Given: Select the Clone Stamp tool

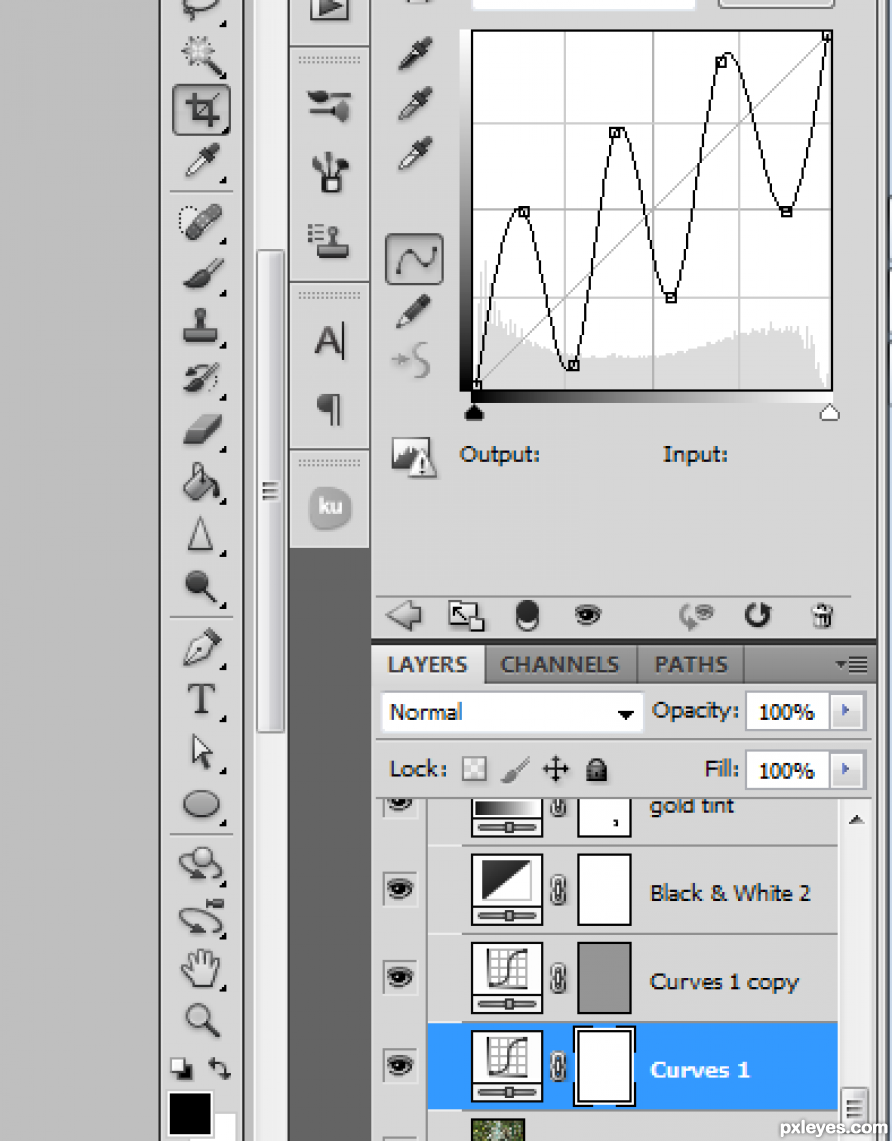Looking at the screenshot, I should pyautogui.click(x=201, y=327).
